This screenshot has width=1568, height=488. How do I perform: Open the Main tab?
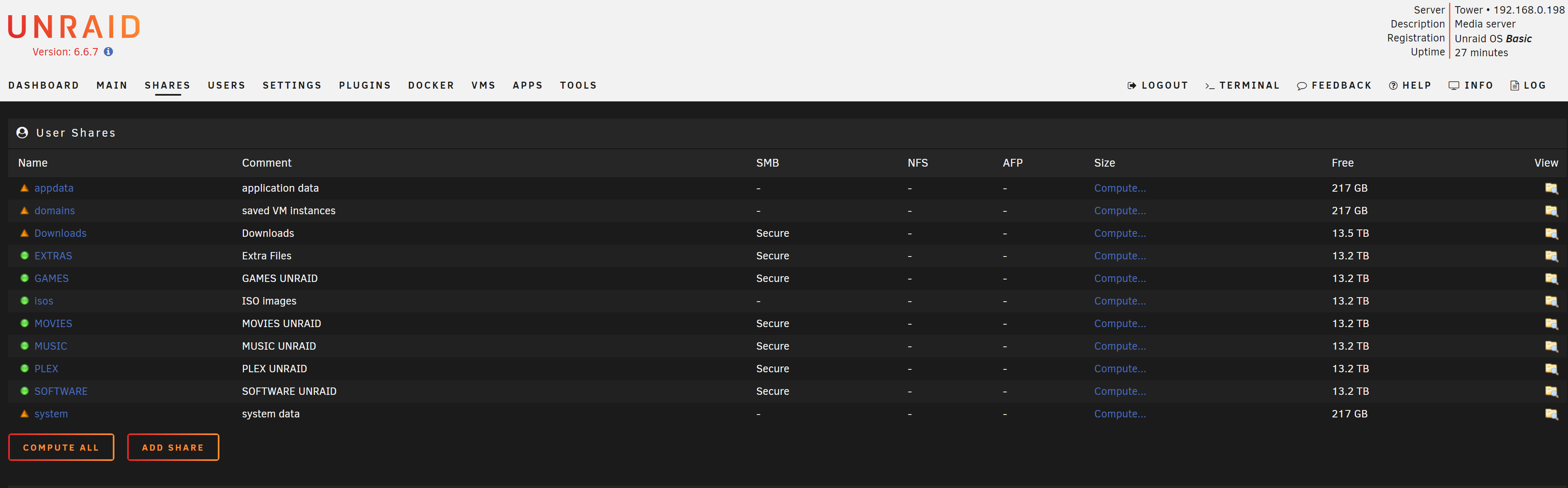[x=112, y=85]
